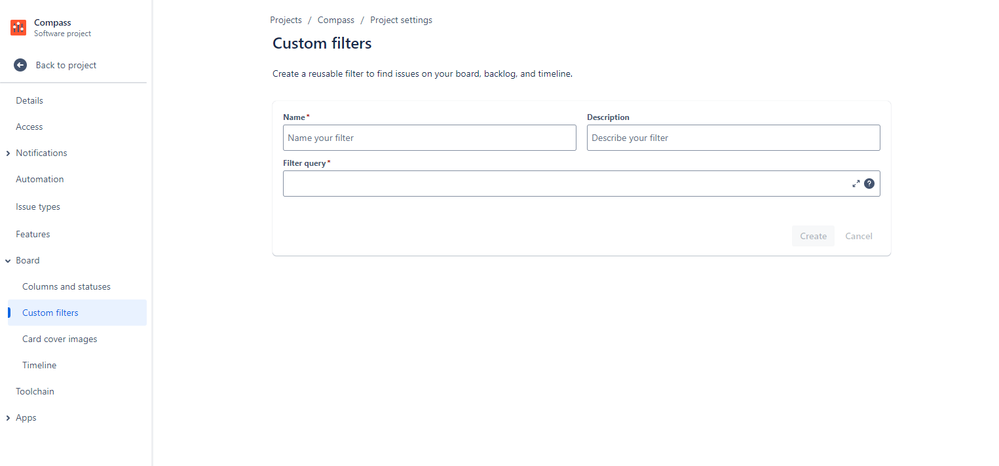The width and height of the screenshot is (999, 466).
Task: Click the Project settings breadcrumb link
Action: pyautogui.click(x=401, y=20)
